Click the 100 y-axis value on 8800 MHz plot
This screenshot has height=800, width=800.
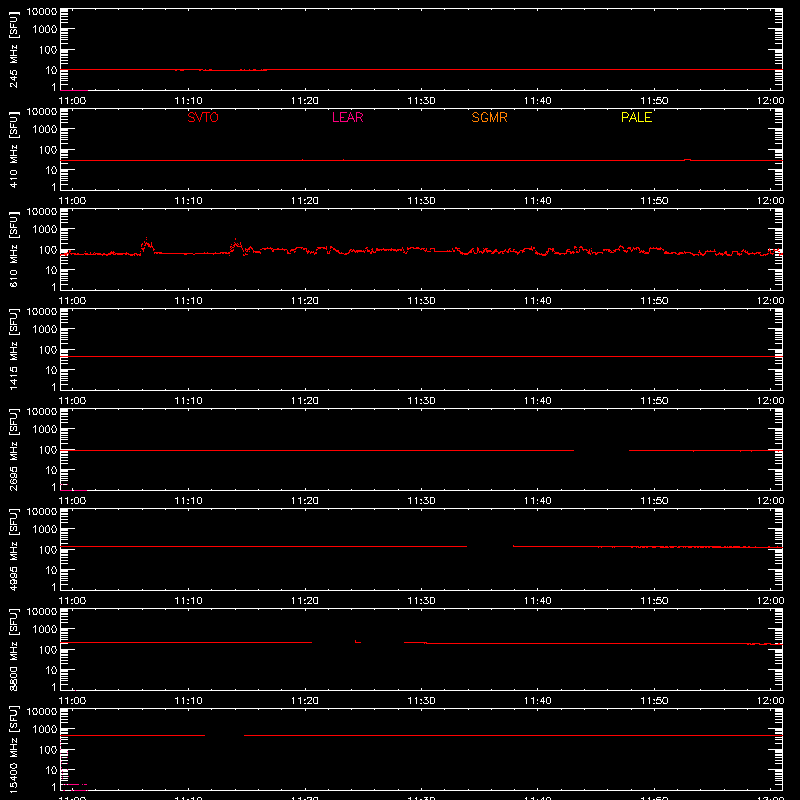48,650
